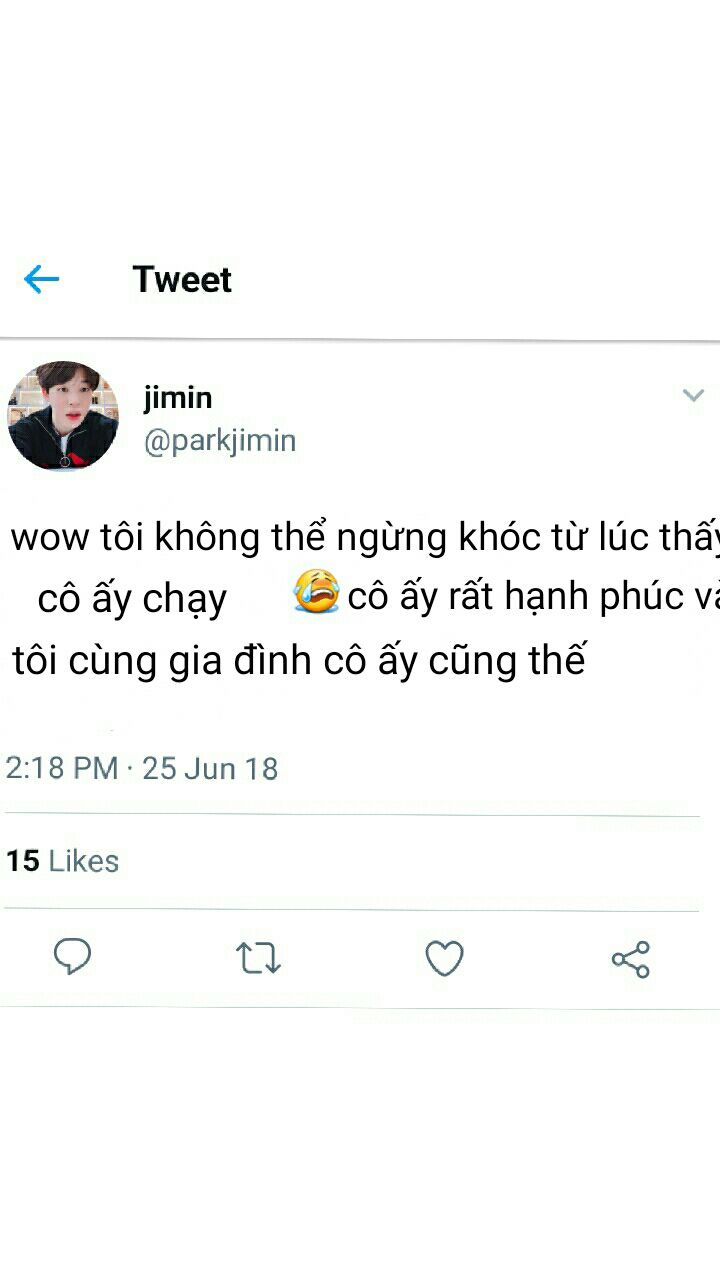Viewport: 720px width, 1280px height.
Task: Tap the text "cô ấy chạy"
Action: coord(132,599)
